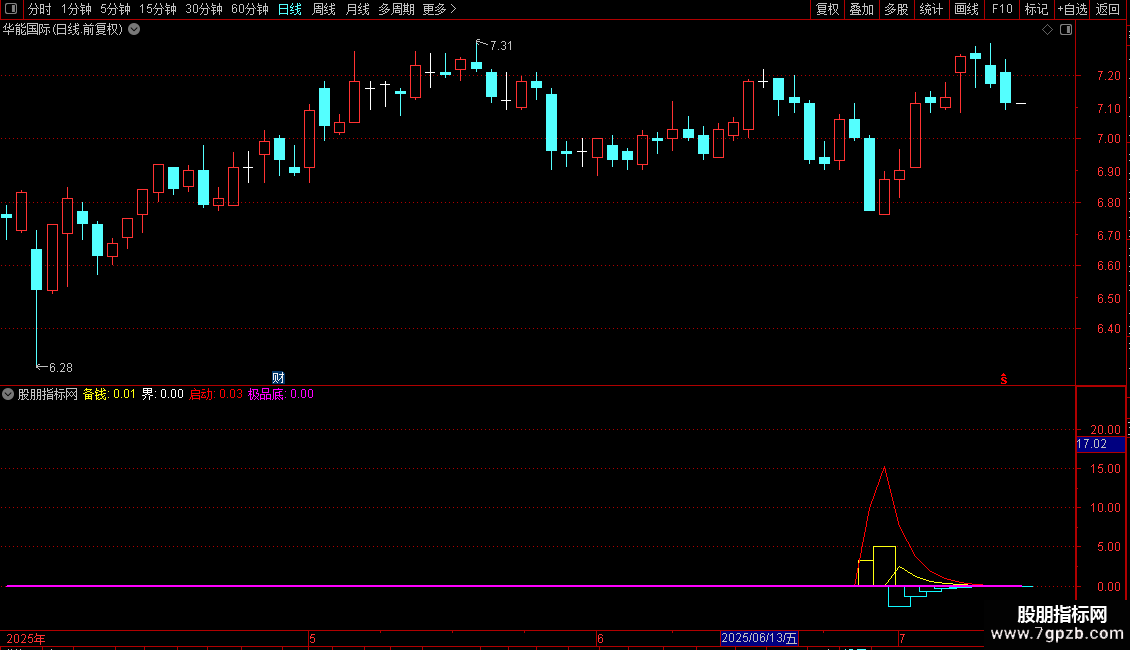Image resolution: width=1130 pixels, height=650 pixels.
Task: Click the 界: 0.00 value
Action: pos(162,394)
